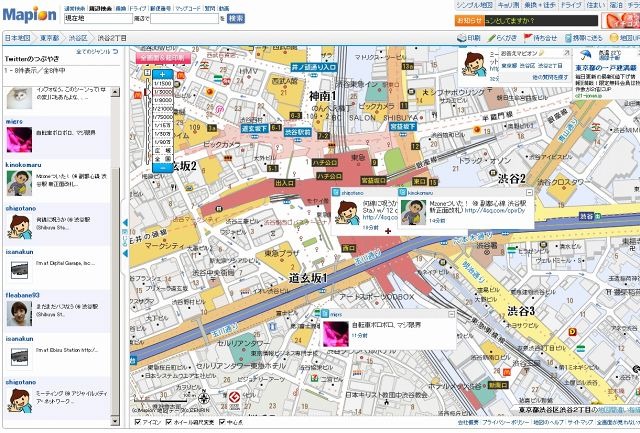Click the blue umbrella weather icon
Screen dimensions: 640x433
[585, 55]
